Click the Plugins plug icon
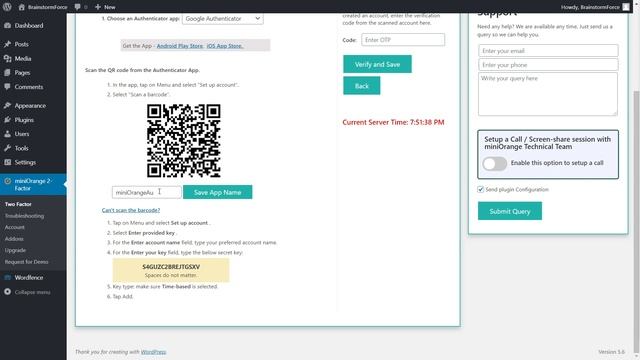The image size is (640, 360). 7,120
